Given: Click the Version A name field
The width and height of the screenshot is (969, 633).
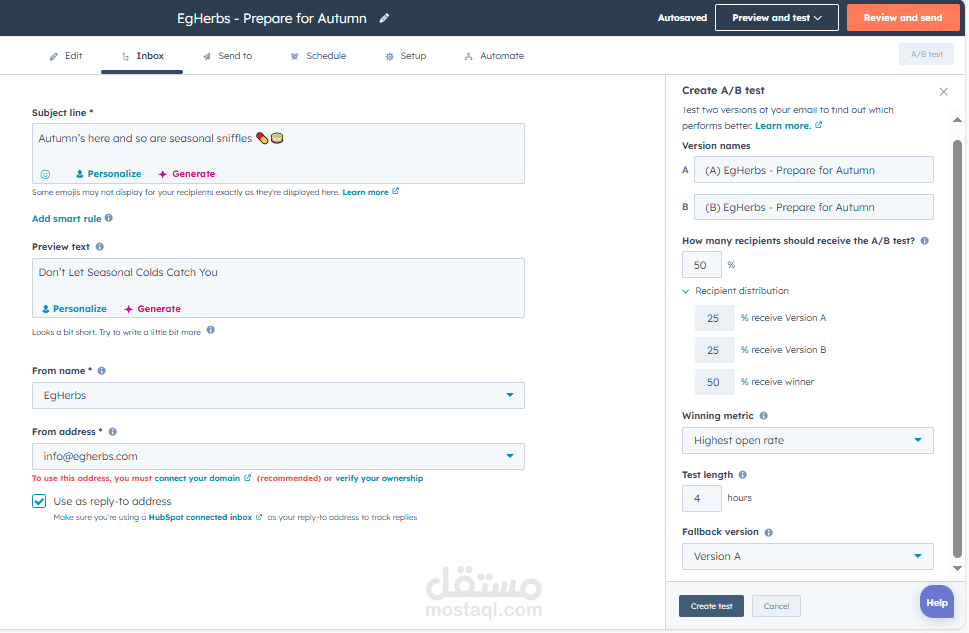Looking at the screenshot, I should coord(813,170).
